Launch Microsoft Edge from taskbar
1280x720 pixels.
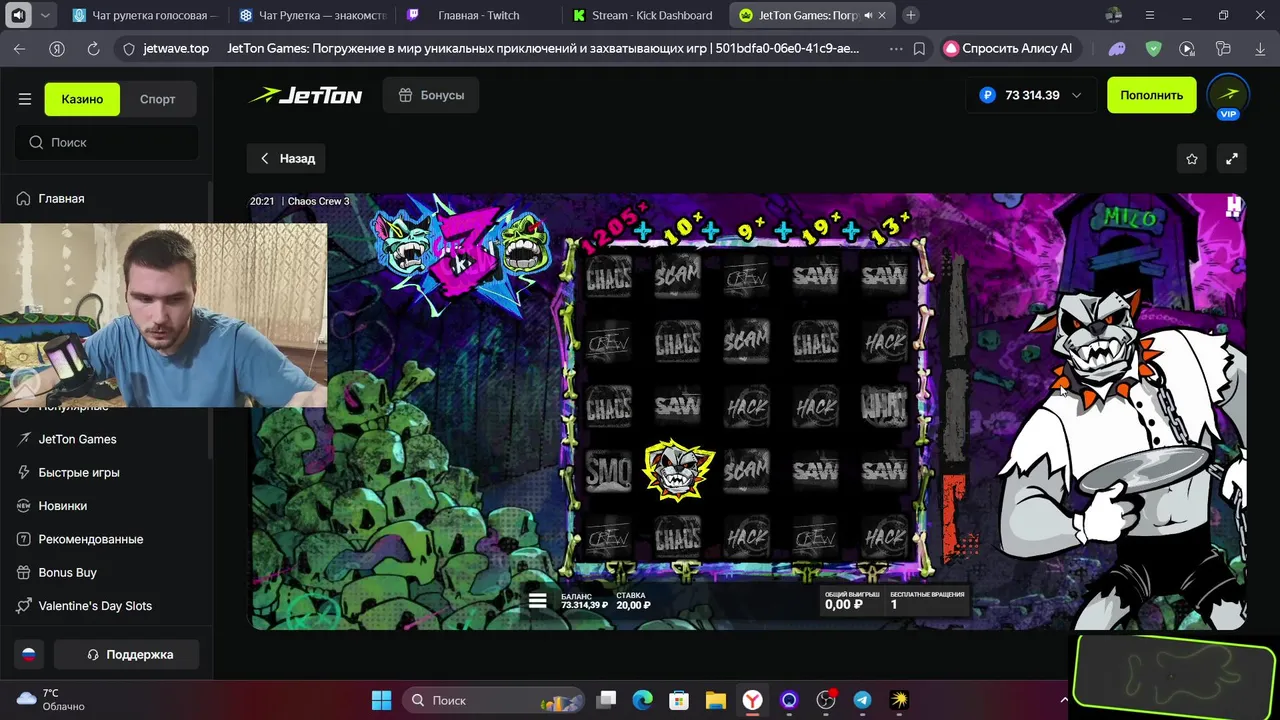(642, 700)
